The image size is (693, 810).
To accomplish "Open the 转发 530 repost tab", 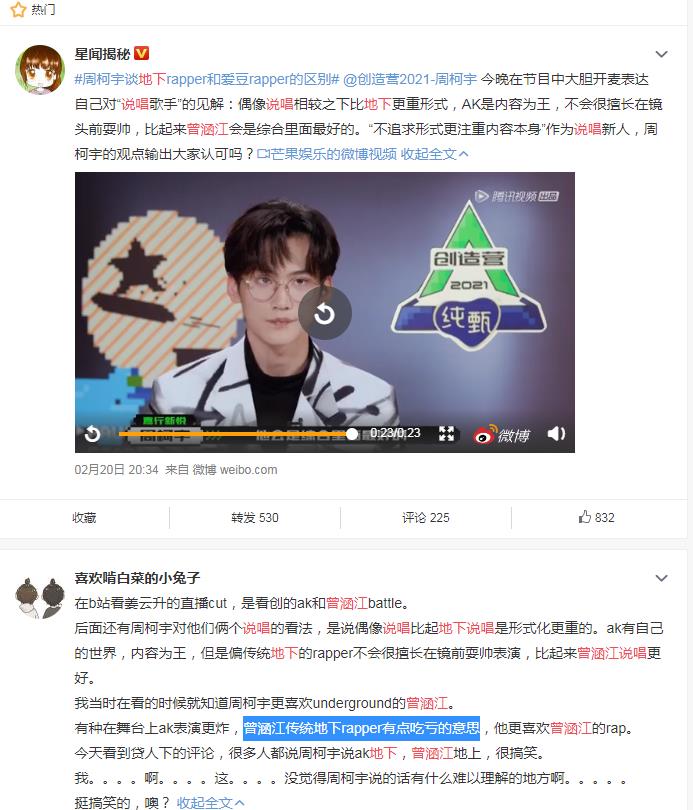I will [x=255, y=518].
